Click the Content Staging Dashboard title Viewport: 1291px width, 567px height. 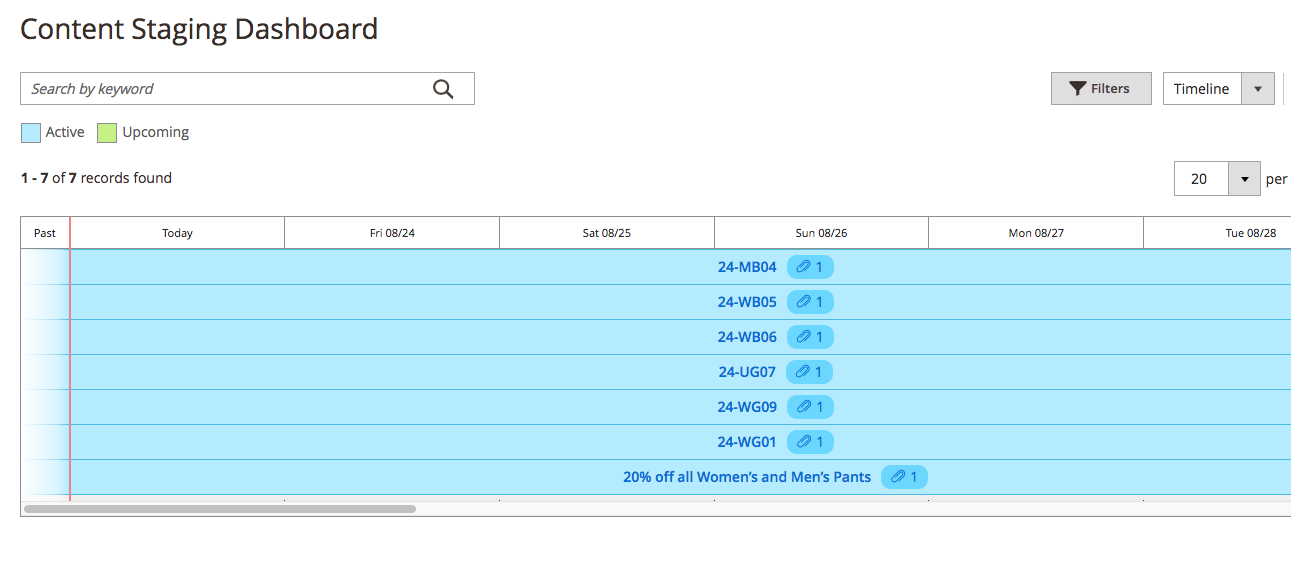coord(199,29)
